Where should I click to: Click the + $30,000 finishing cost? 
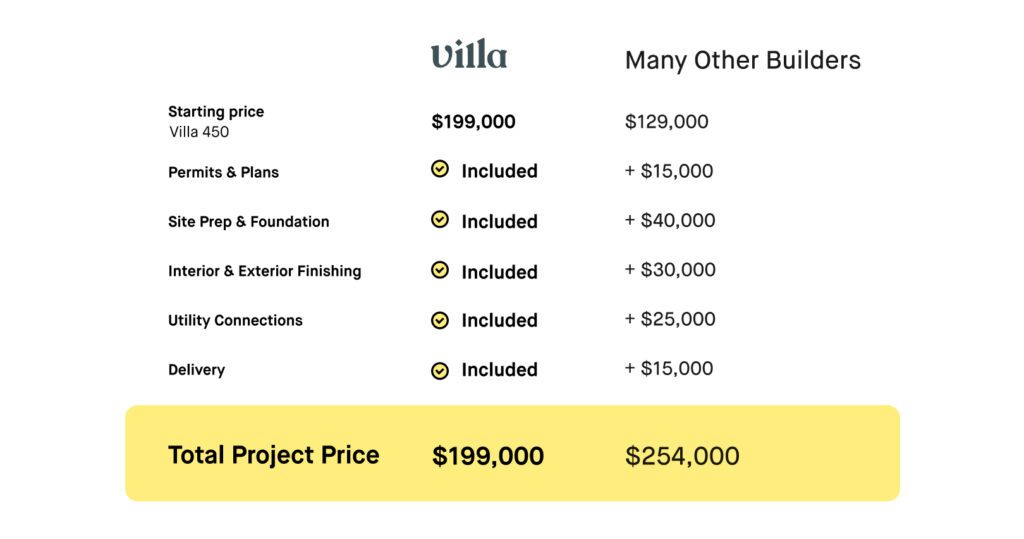pyautogui.click(x=670, y=269)
